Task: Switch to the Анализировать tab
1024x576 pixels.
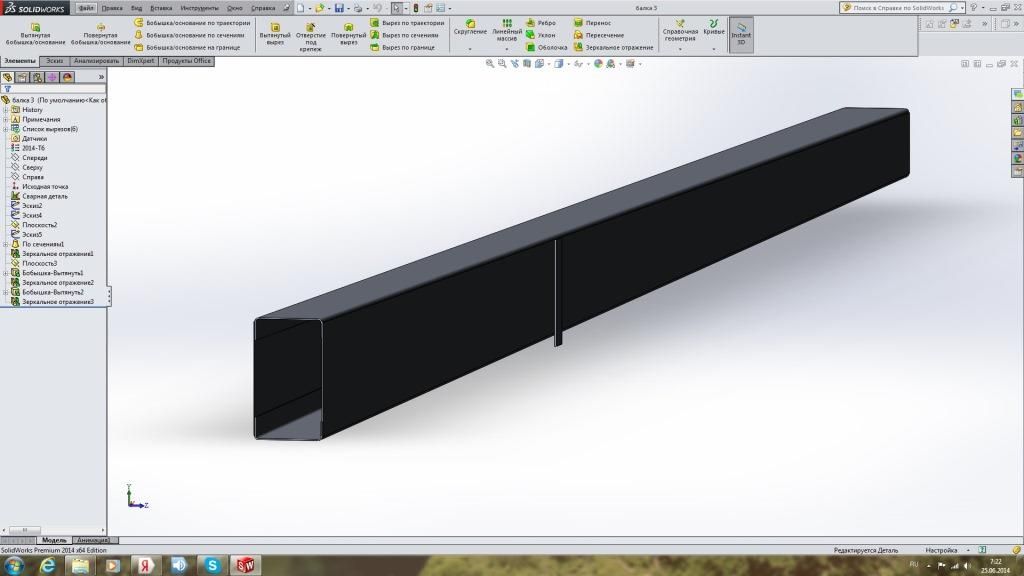Action: coord(96,61)
